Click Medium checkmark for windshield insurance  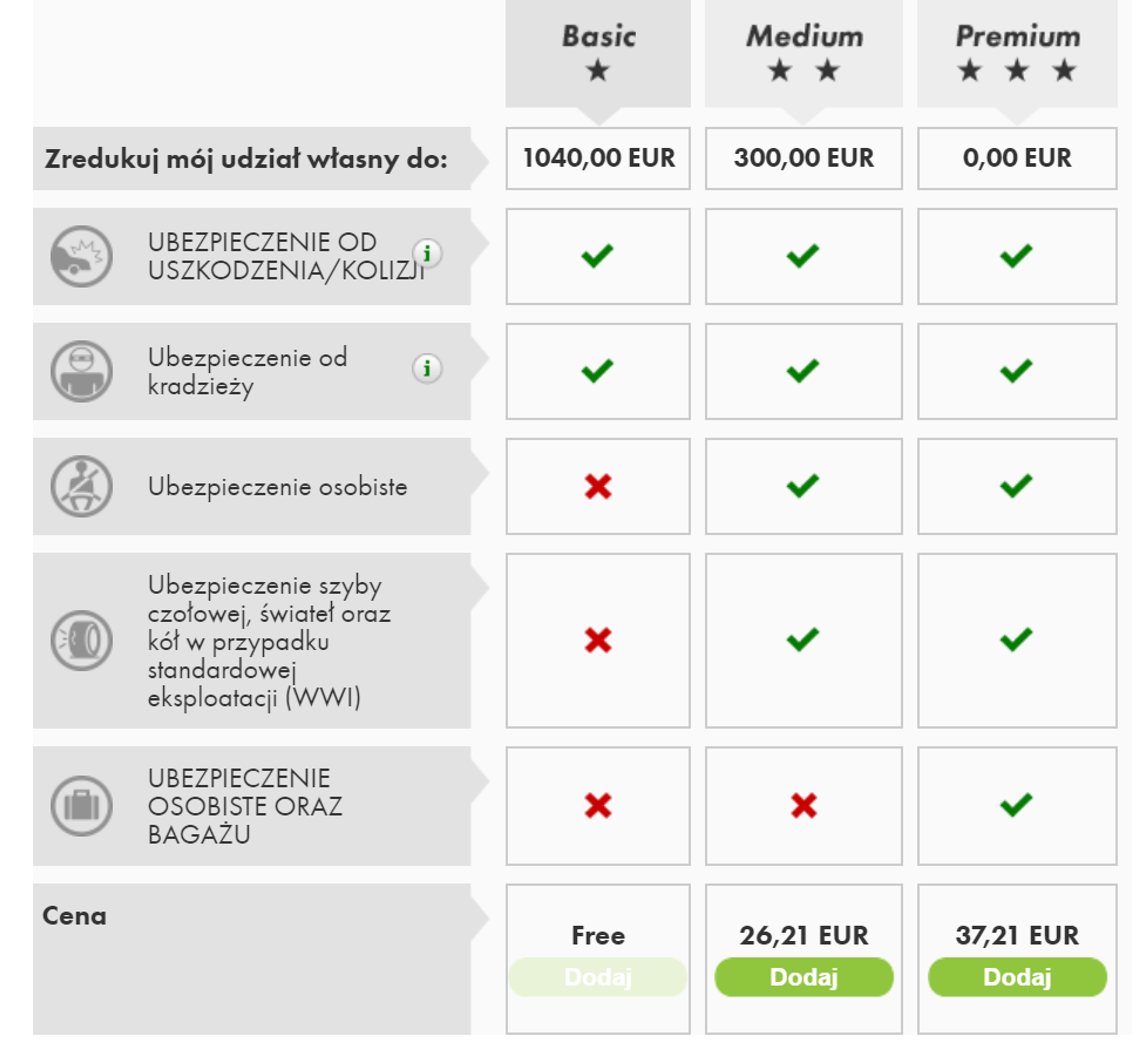(x=803, y=640)
